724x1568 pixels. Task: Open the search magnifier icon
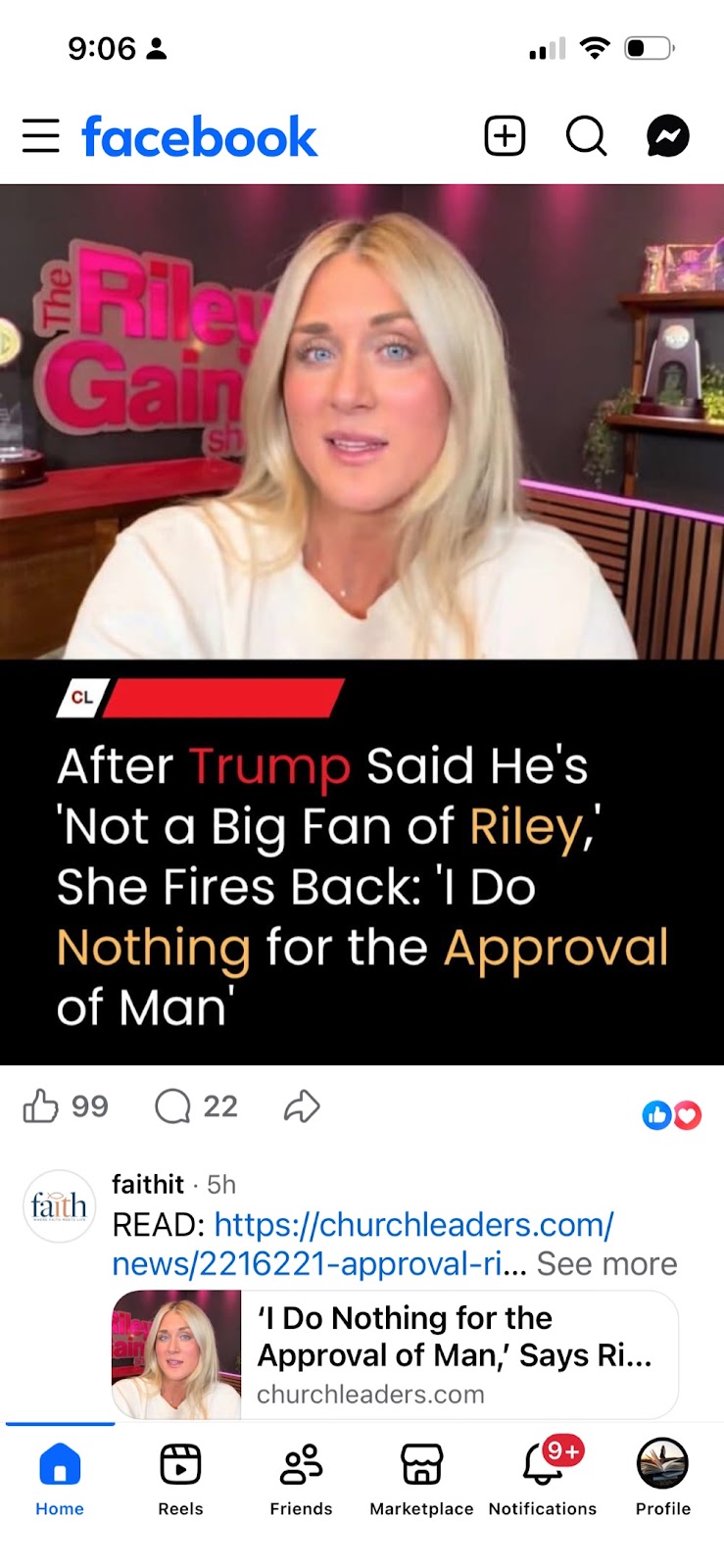(587, 136)
